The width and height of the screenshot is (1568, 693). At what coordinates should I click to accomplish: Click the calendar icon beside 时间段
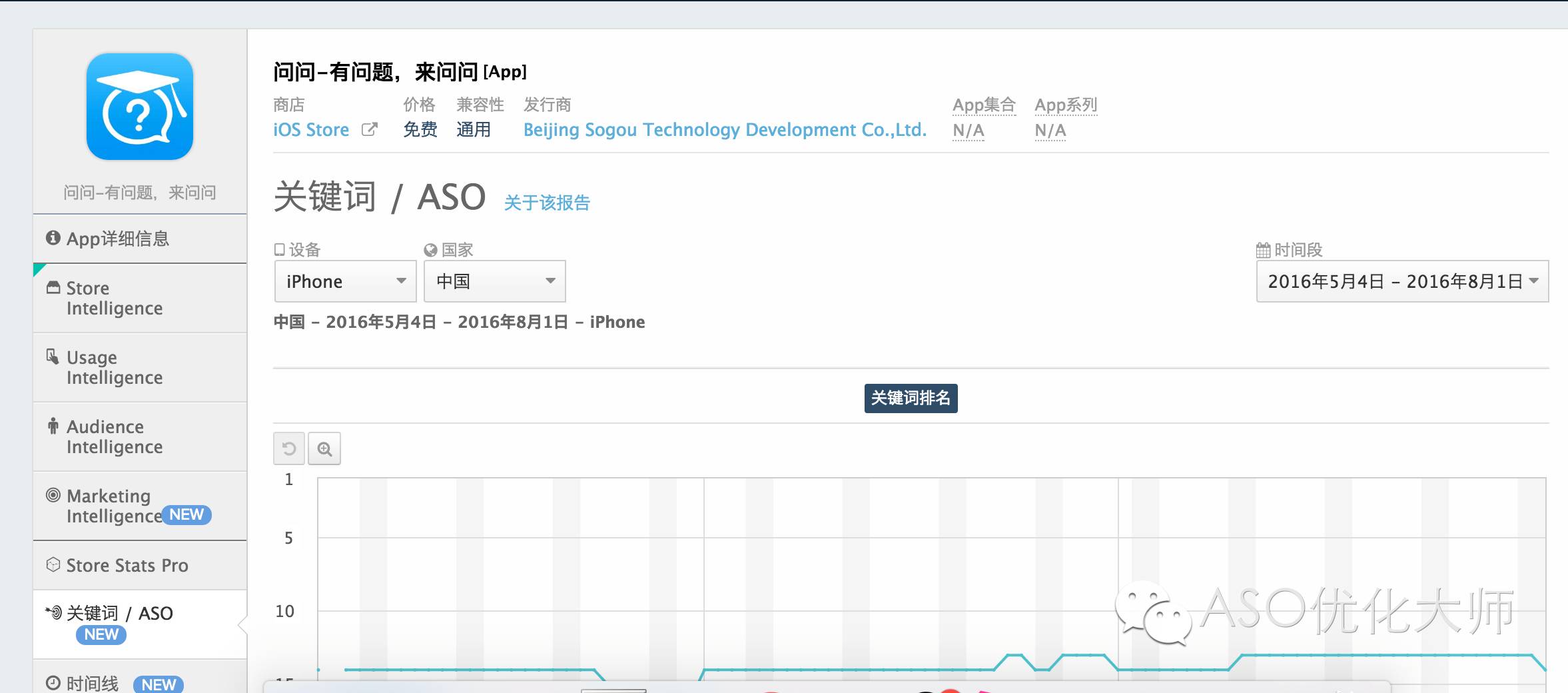click(x=1263, y=250)
